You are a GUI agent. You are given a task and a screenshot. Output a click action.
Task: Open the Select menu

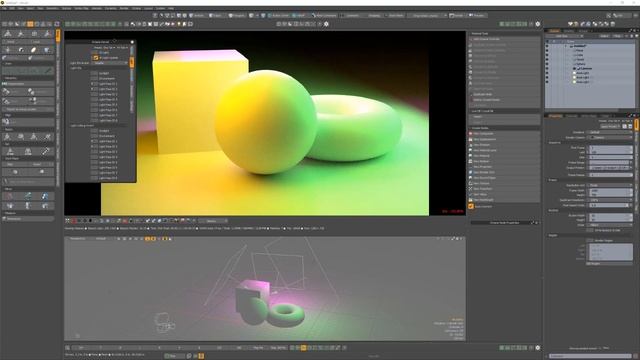point(31,8)
